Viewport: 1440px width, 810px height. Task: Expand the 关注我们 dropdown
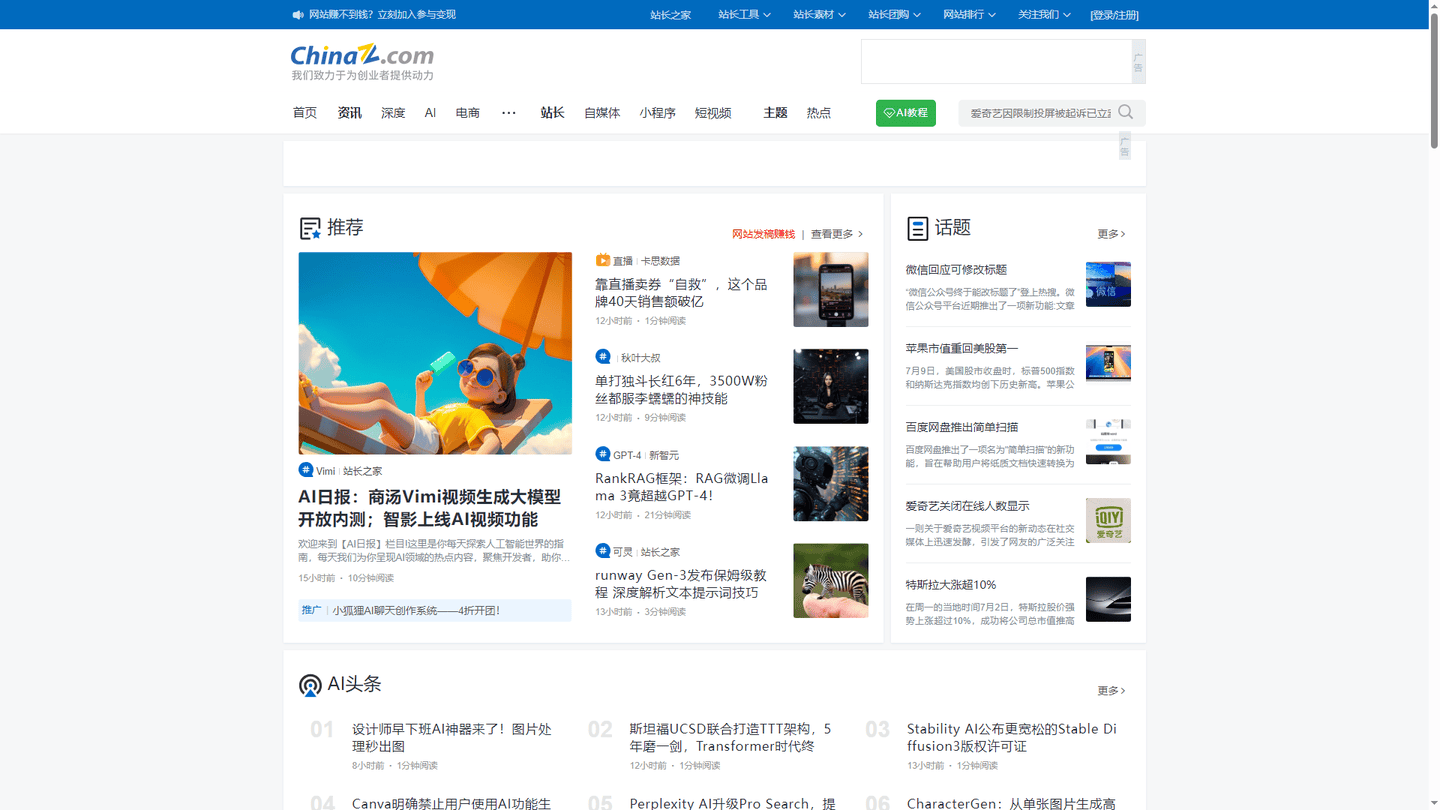point(1044,15)
